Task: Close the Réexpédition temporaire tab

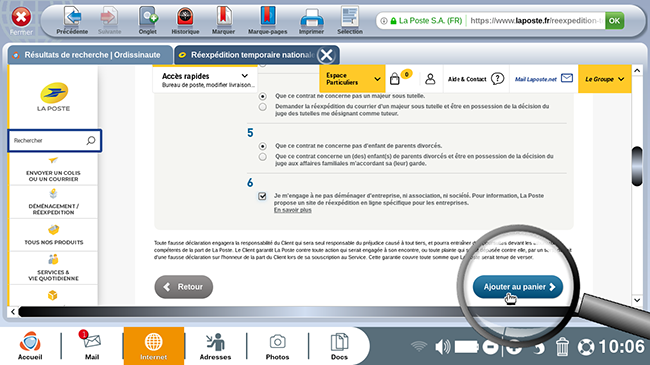Action: coord(327,55)
